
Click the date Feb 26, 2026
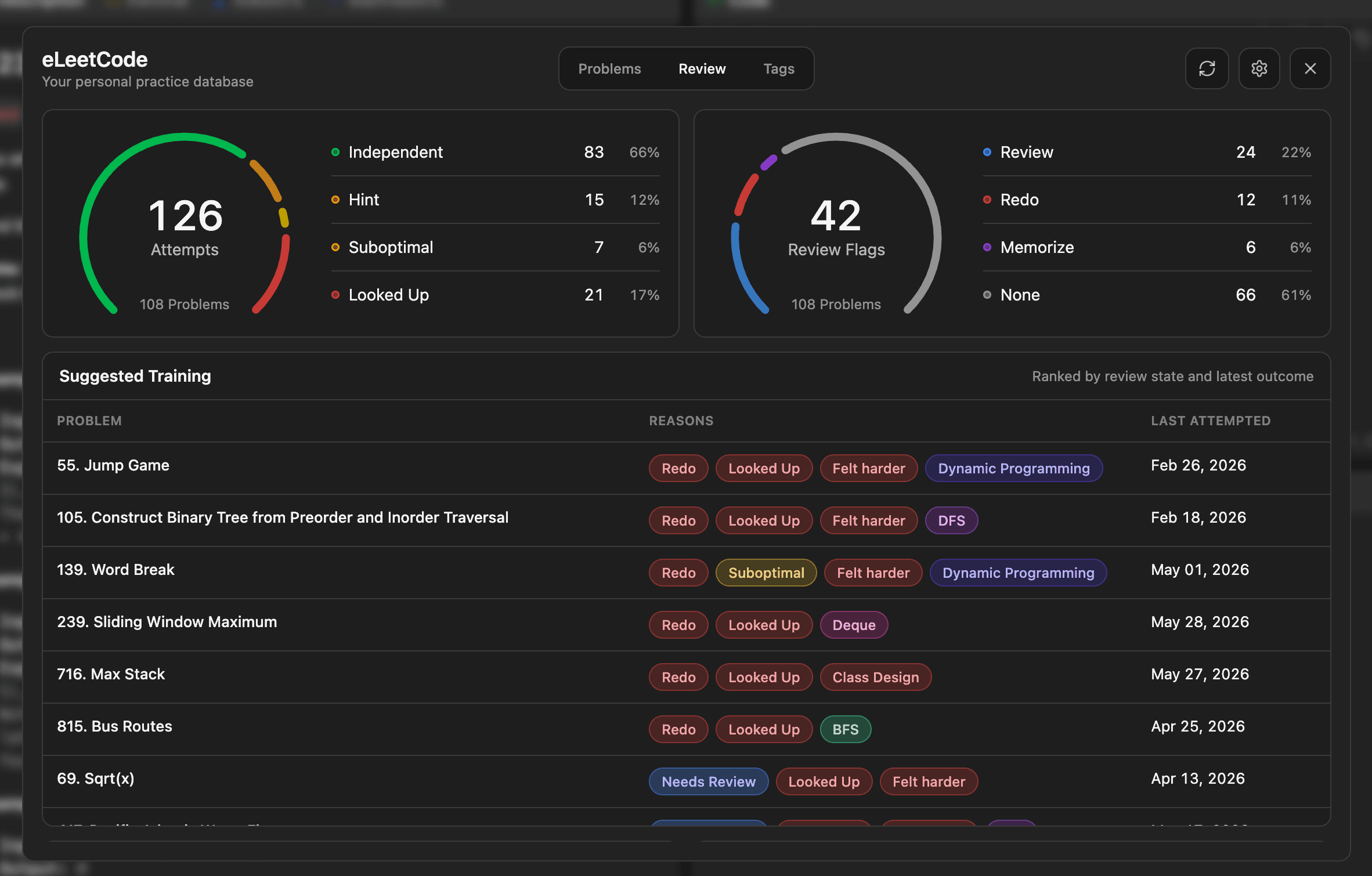(x=1198, y=465)
